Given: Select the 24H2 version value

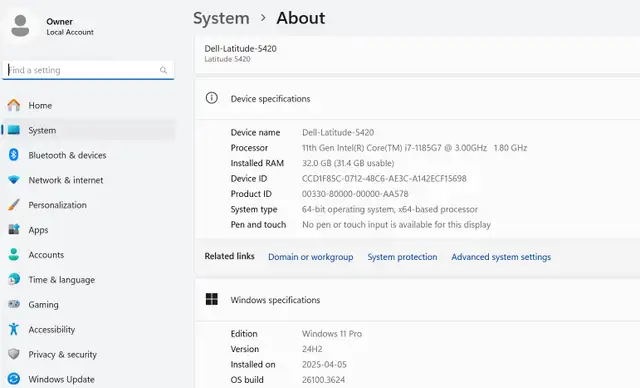Looking at the screenshot, I should coord(312,349).
